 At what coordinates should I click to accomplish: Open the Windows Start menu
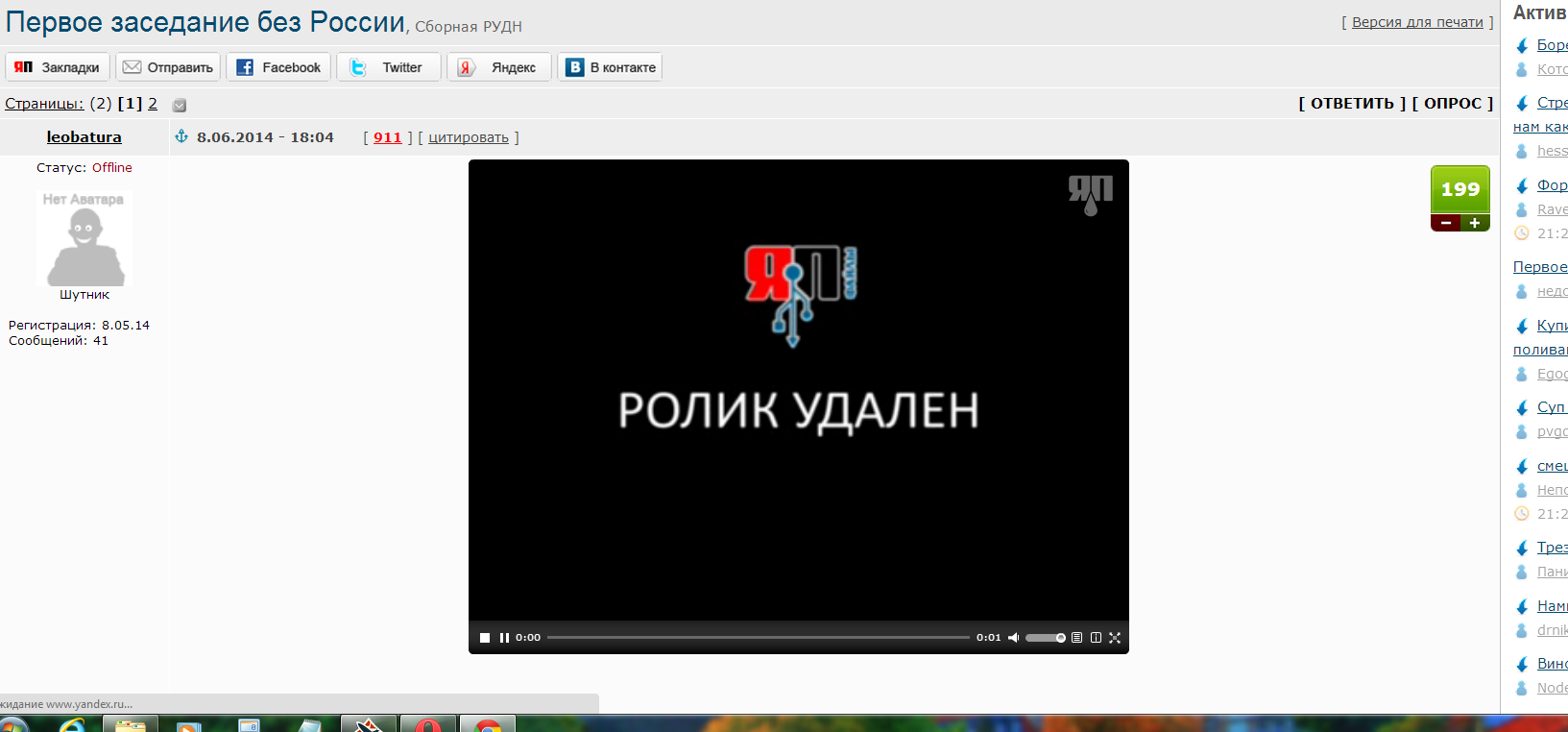coord(13,724)
